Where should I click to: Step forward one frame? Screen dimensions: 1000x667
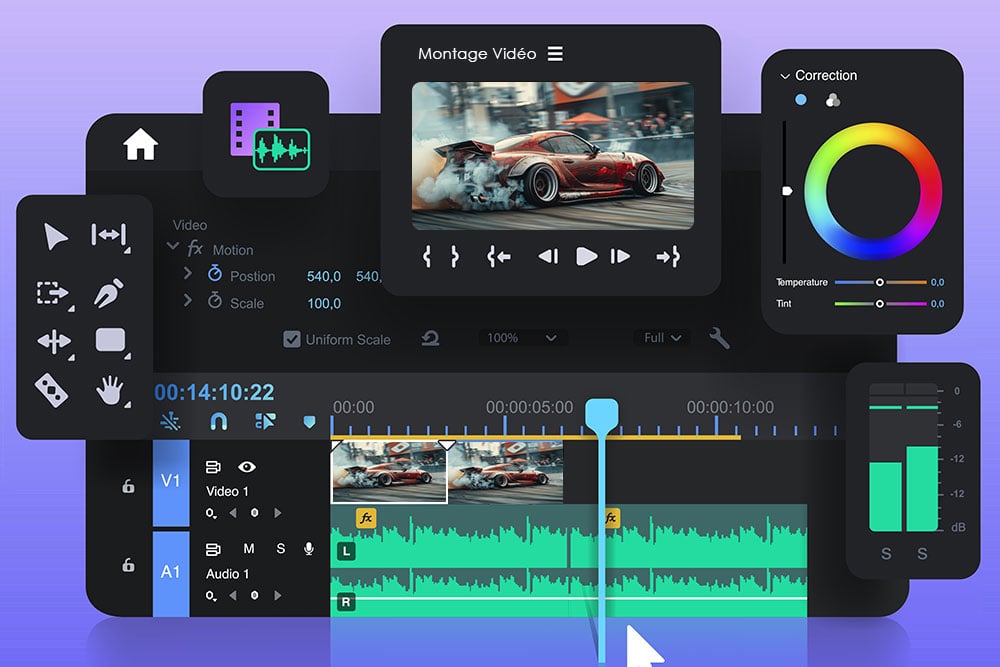click(620, 256)
